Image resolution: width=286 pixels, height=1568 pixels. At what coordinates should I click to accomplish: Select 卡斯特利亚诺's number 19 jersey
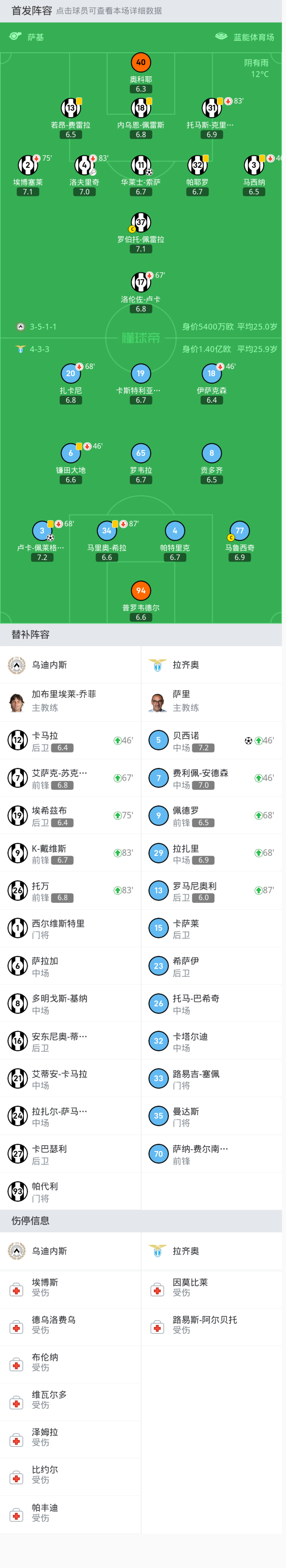(141, 374)
